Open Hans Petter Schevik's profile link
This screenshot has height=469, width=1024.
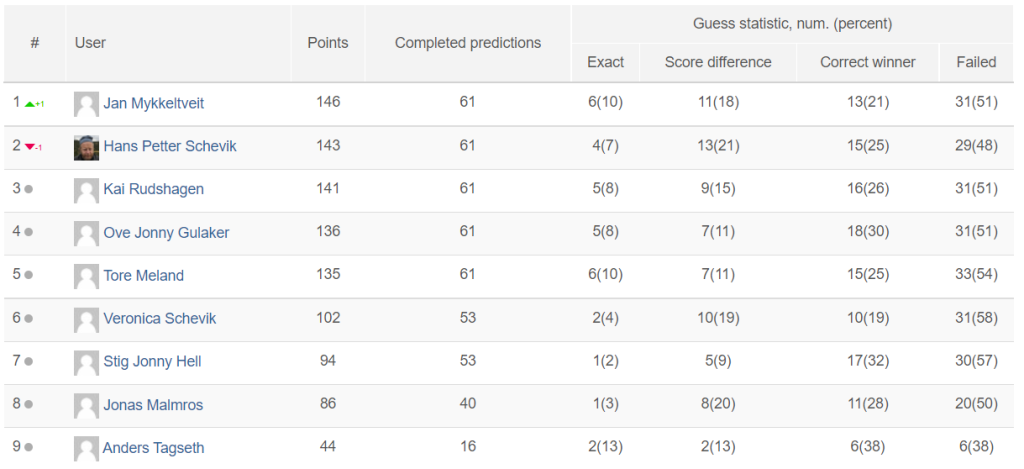coord(170,146)
